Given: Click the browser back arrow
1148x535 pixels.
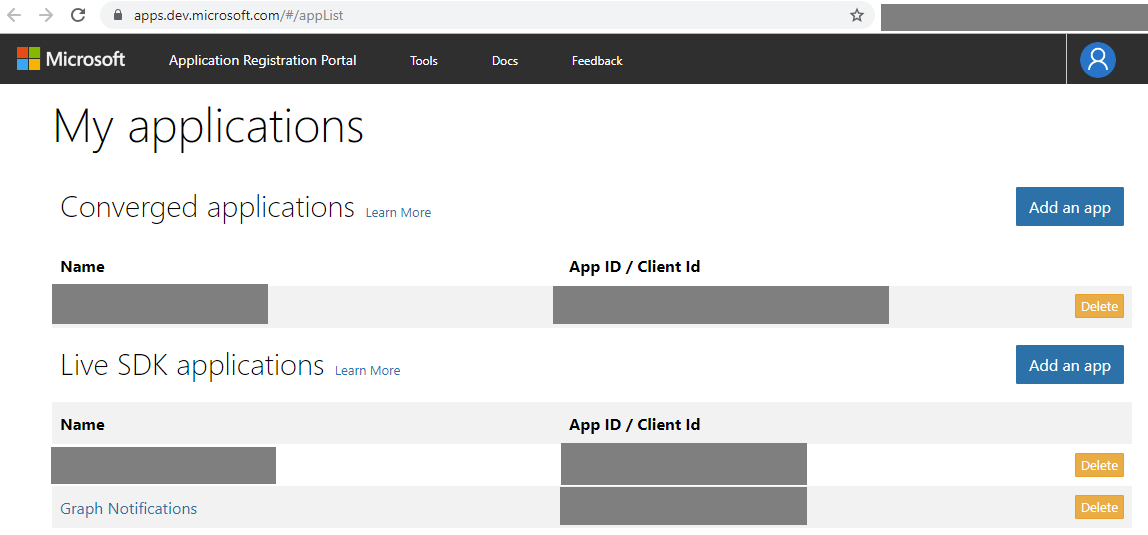Looking at the screenshot, I should (x=14, y=15).
